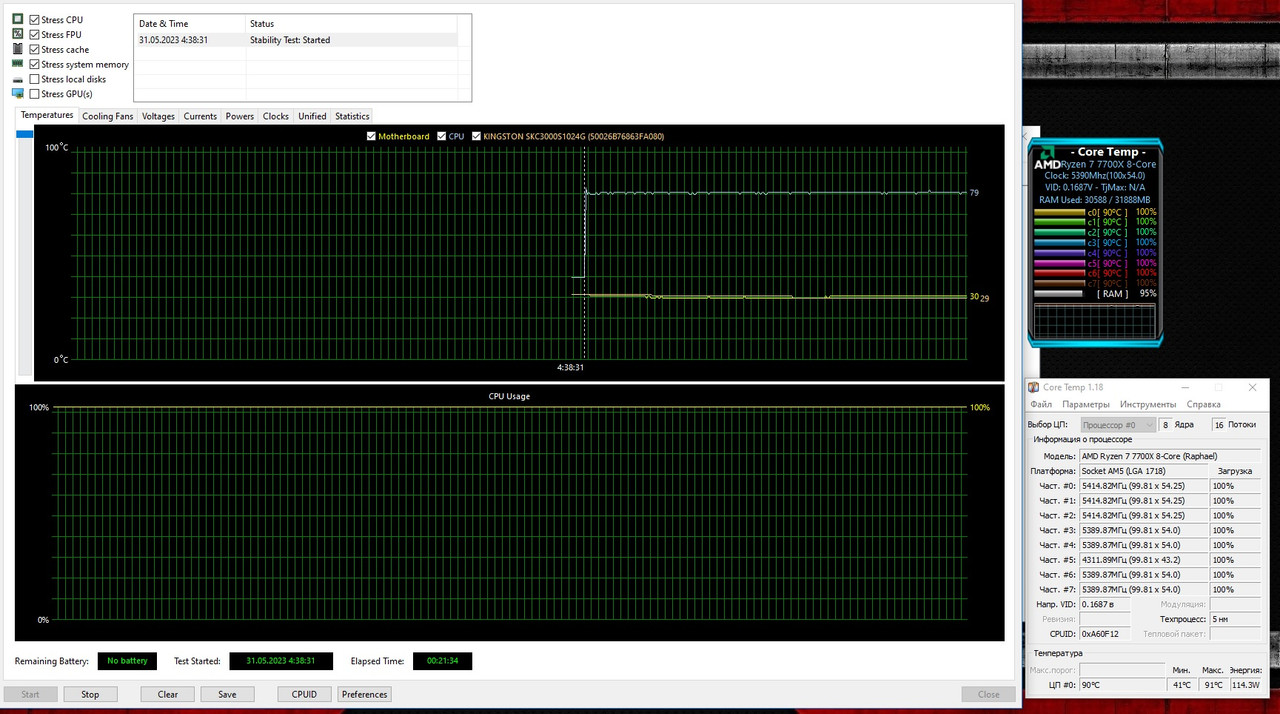
Task: Click the disabled Start button
Action: click(30, 694)
